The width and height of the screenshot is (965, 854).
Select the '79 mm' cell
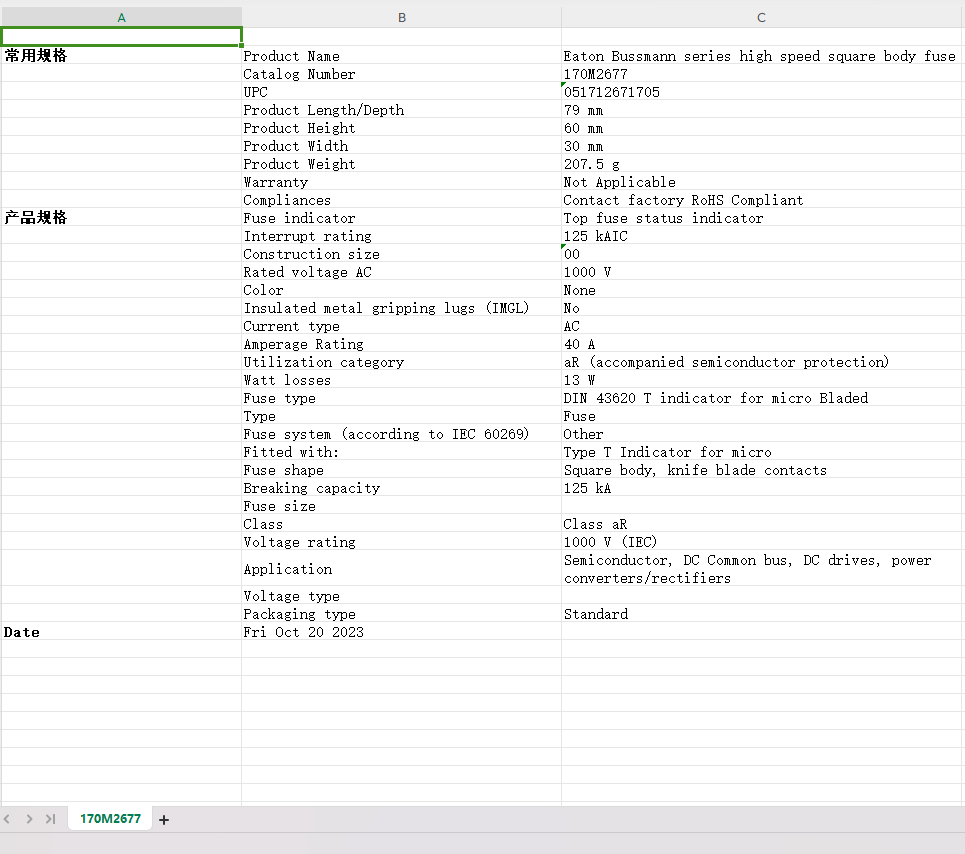point(761,110)
